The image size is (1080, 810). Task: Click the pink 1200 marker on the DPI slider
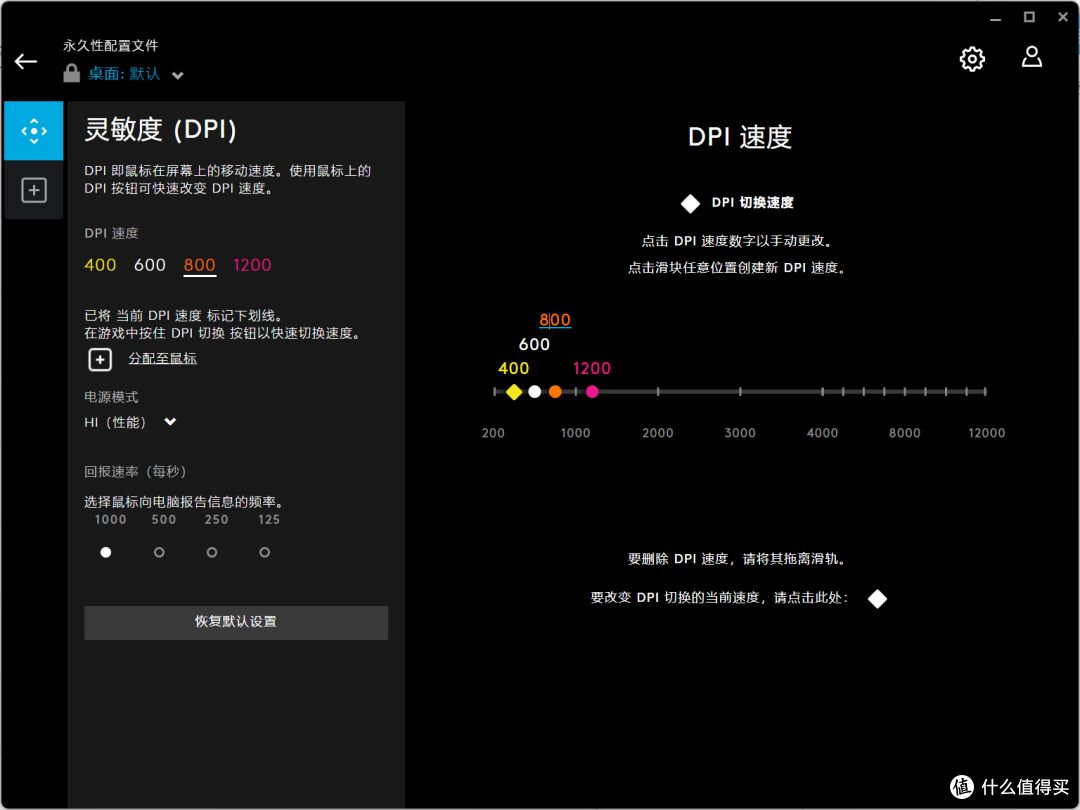pyautogui.click(x=592, y=391)
